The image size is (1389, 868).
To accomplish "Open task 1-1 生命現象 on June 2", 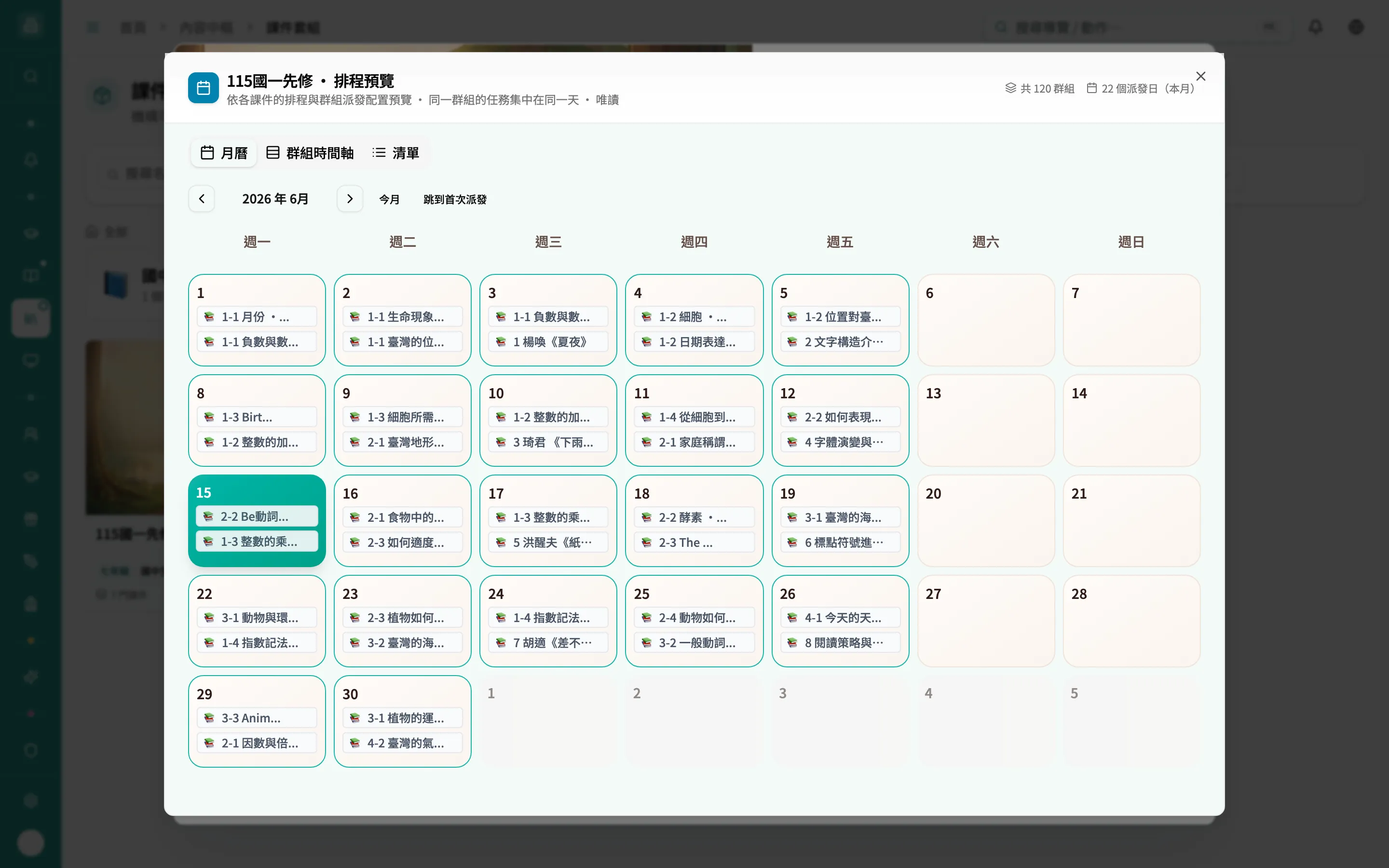I will [x=402, y=316].
